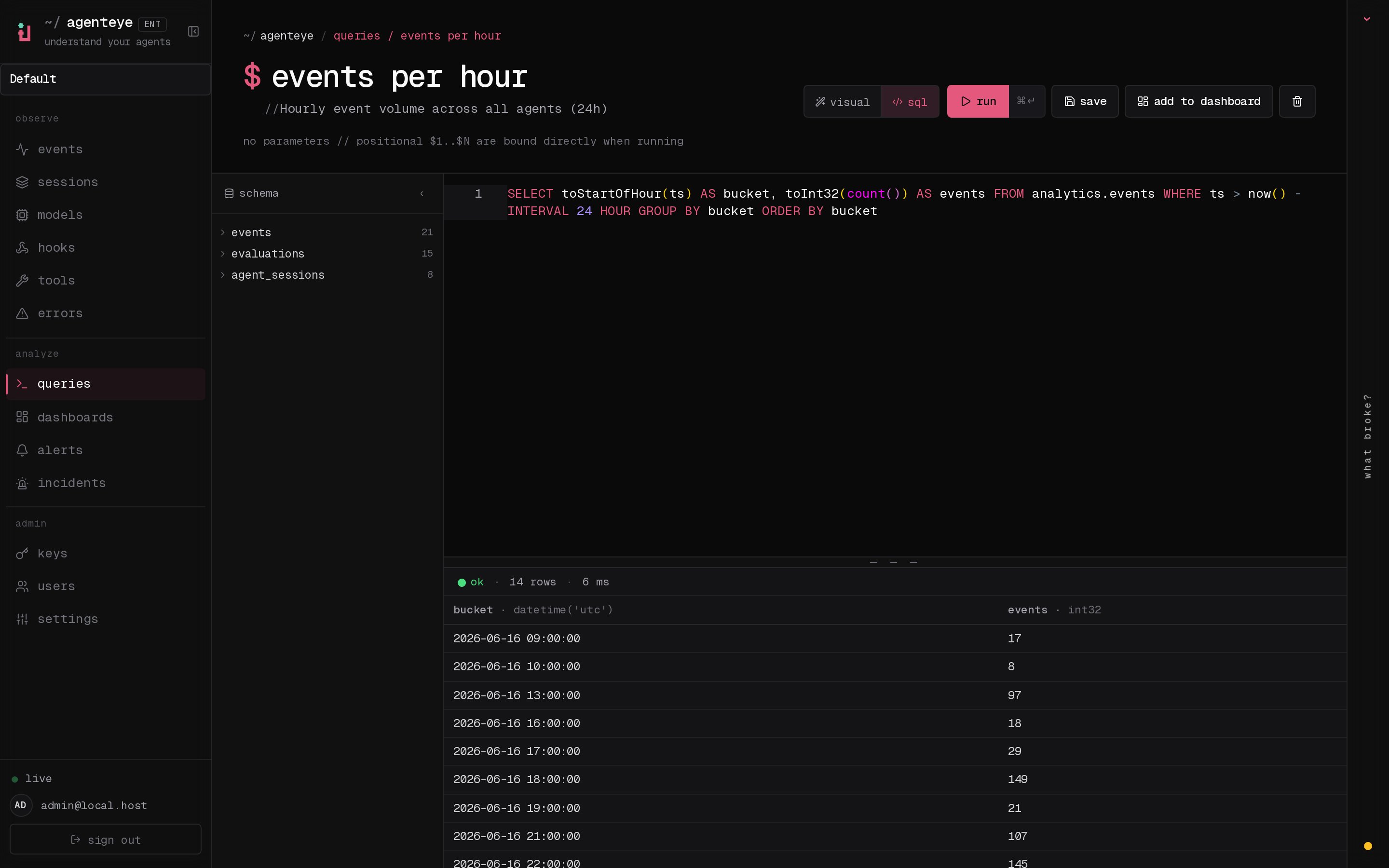The image size is (1389, 868).
Task: Click the agenteye logo icon
Action: pyautogui.click(x=24, y=31)
